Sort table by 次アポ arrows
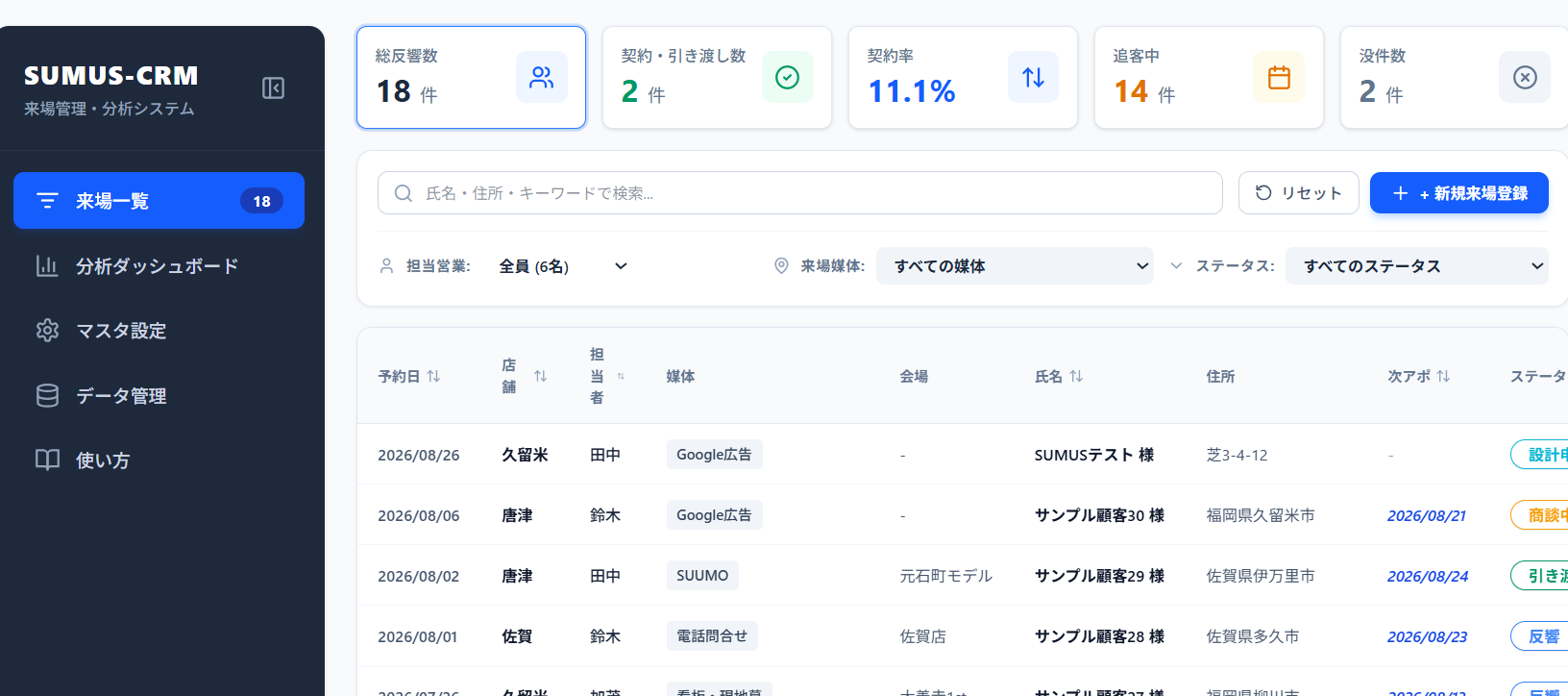This screenshot has height=696, width=1568. (x=1443, y=376)
